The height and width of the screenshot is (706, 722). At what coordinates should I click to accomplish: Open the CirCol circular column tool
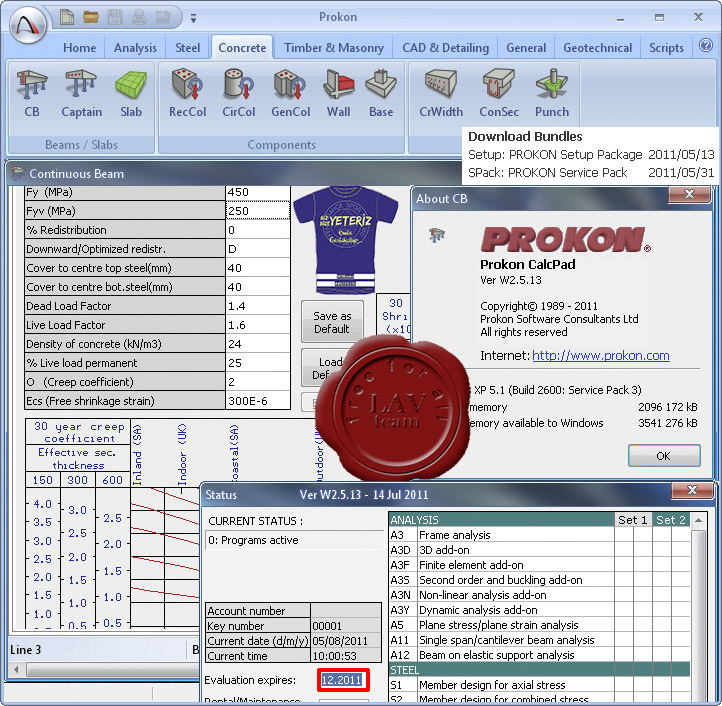pyautogui.click(x=239, y=93)
